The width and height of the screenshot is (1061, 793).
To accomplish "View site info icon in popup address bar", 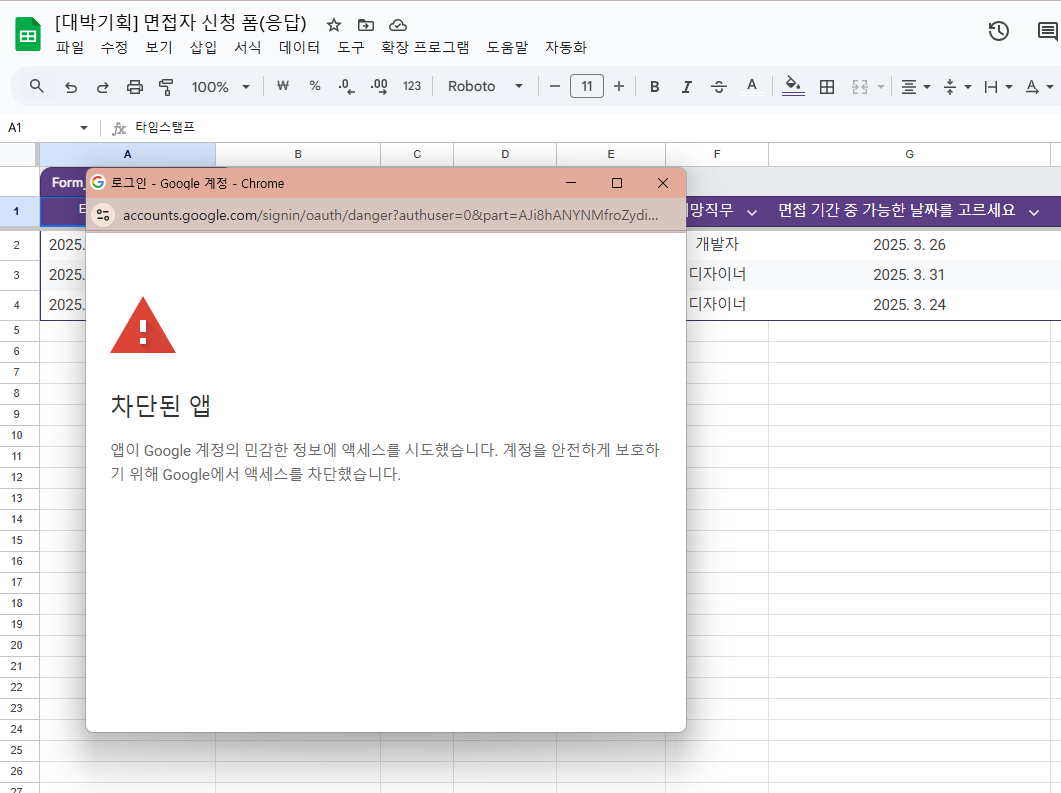I will tap(103, 215).
